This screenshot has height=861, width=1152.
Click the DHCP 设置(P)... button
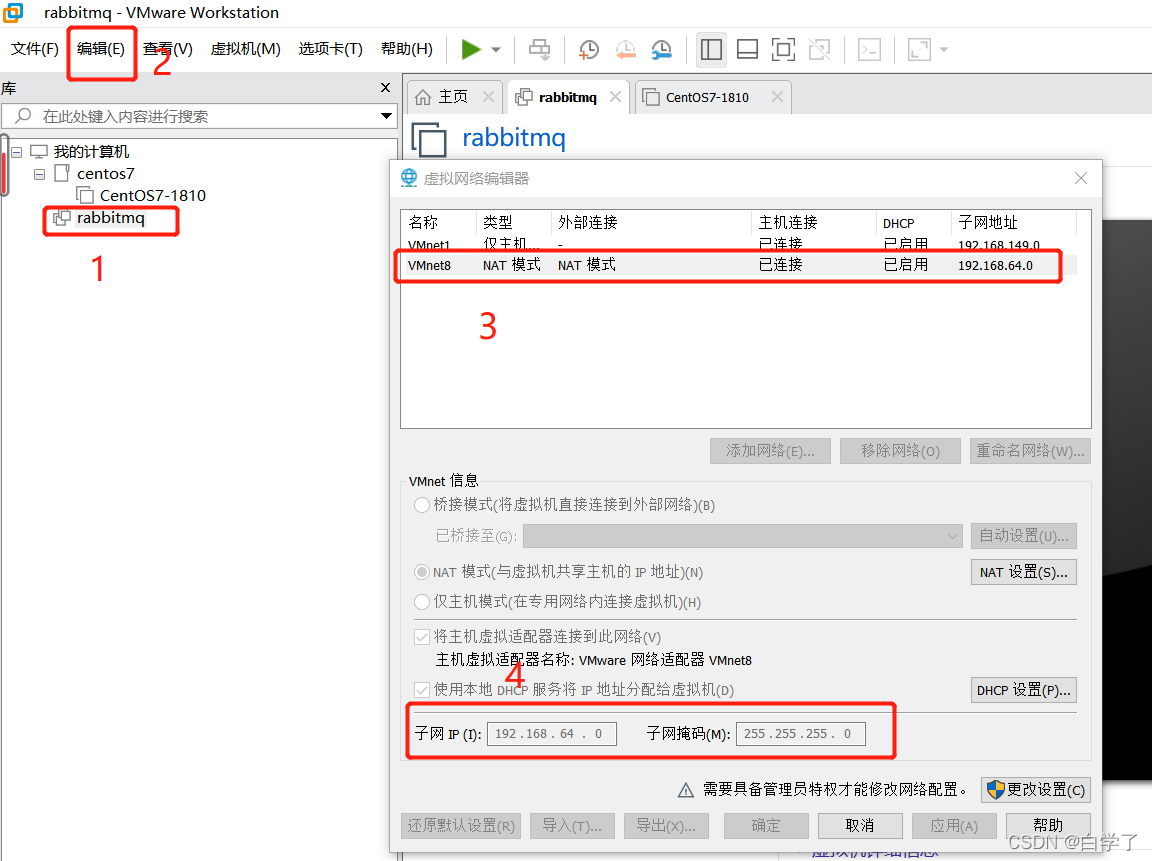pos(1023,690)
